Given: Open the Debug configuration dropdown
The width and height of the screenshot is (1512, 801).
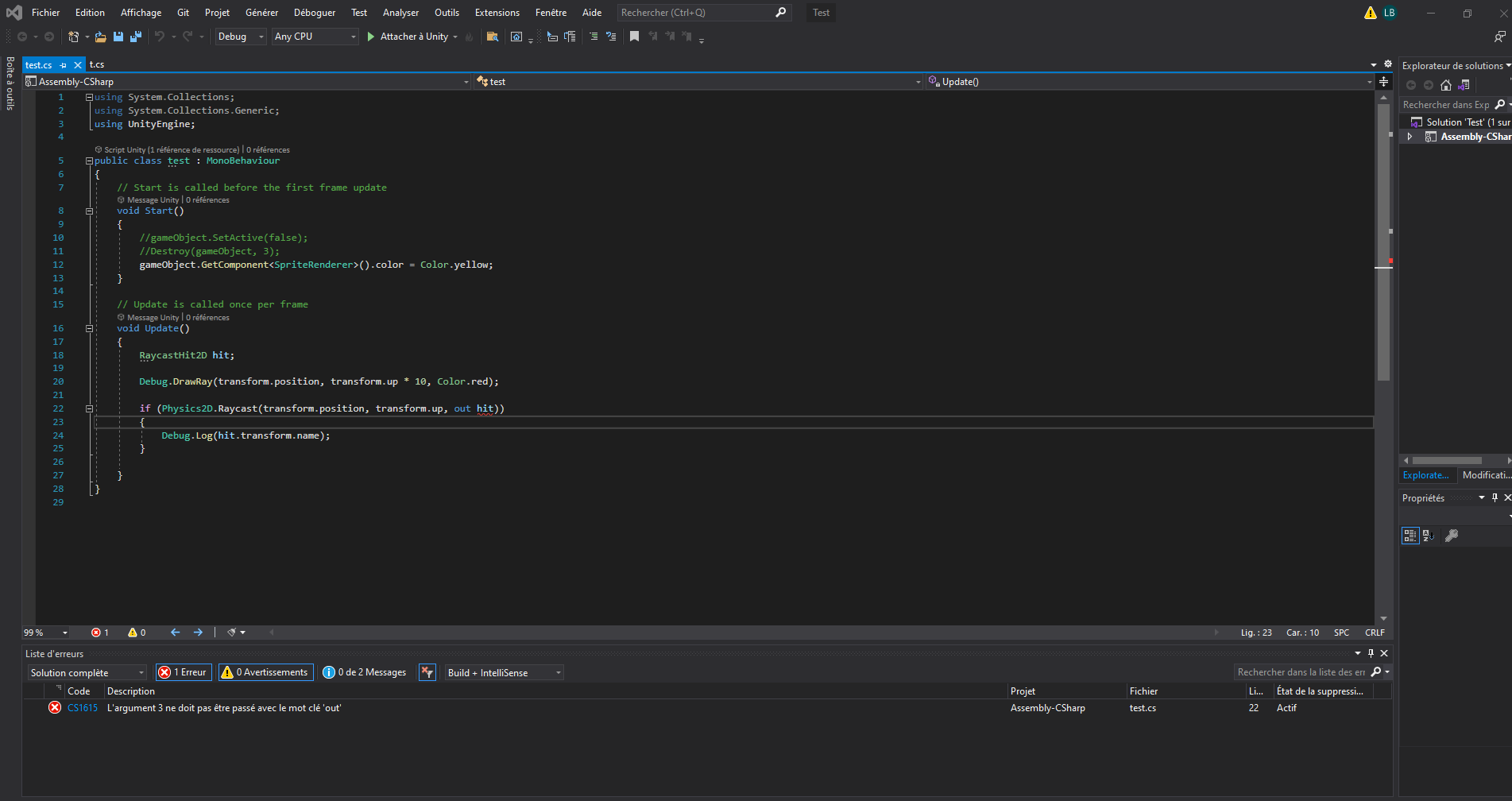Looking at the screenshot, I should point(241,37).
